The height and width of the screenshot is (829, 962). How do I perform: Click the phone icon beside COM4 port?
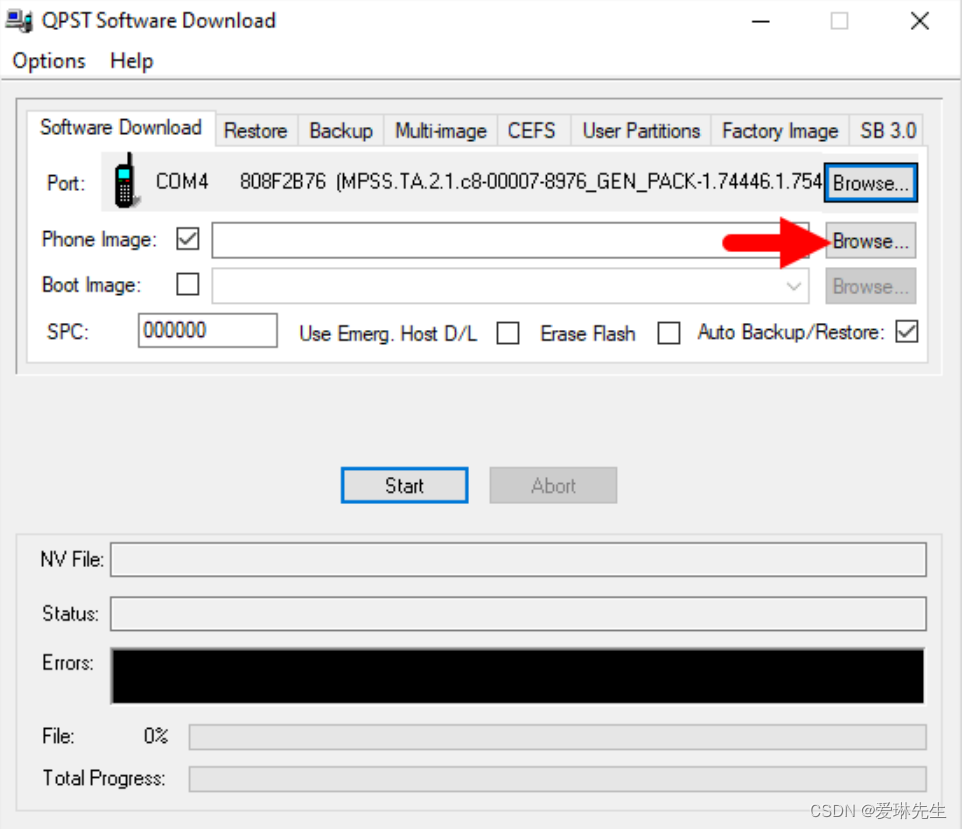click(126, 180)
